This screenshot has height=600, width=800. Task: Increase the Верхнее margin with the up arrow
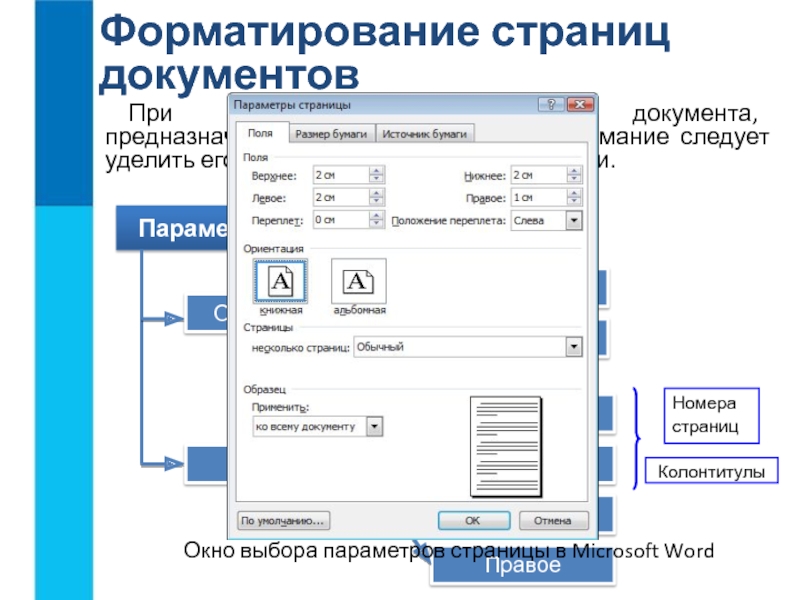(x=376, y=170)
